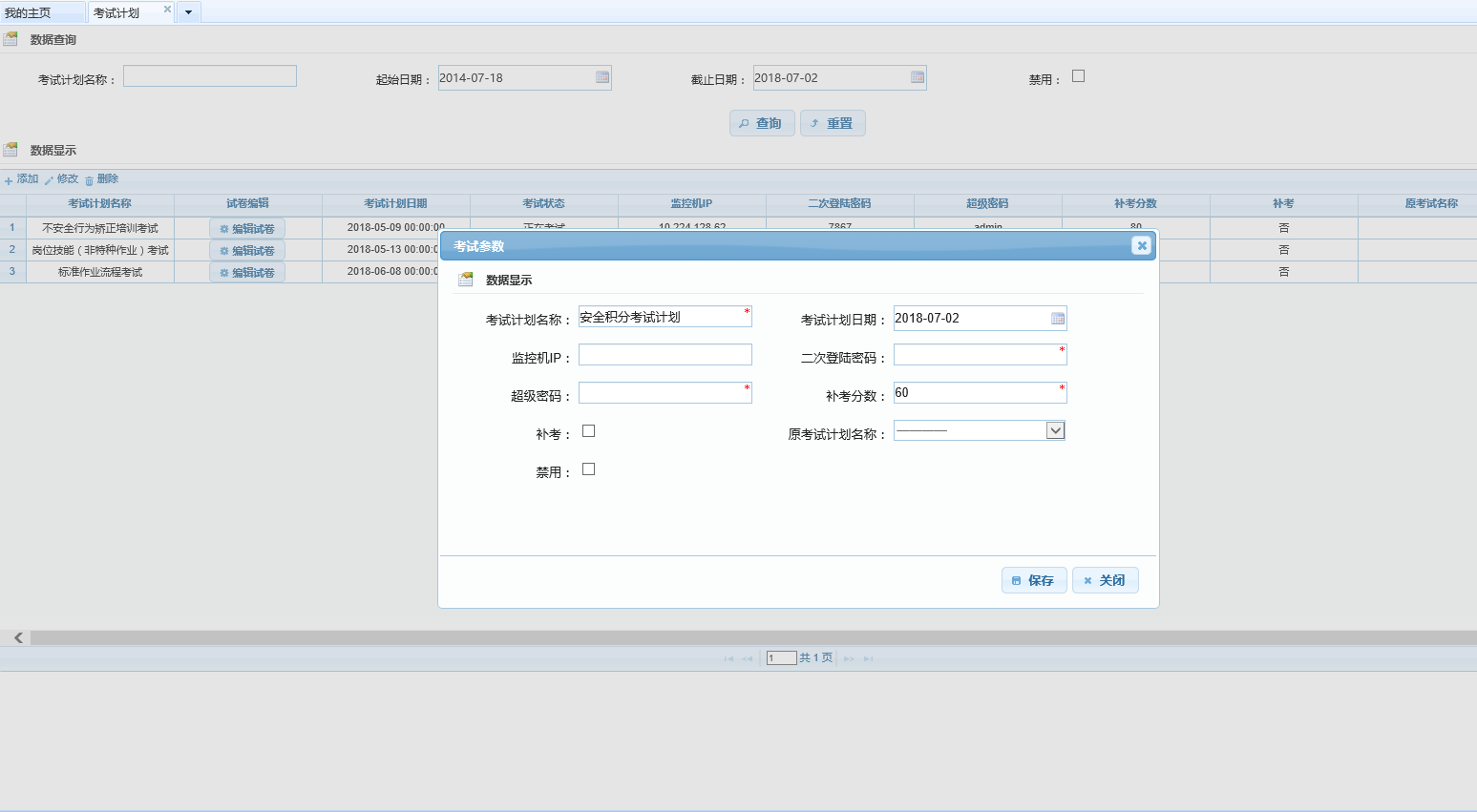
Task: Expand the 原考试计划名称 dropdown
Action: (1055, 431)
